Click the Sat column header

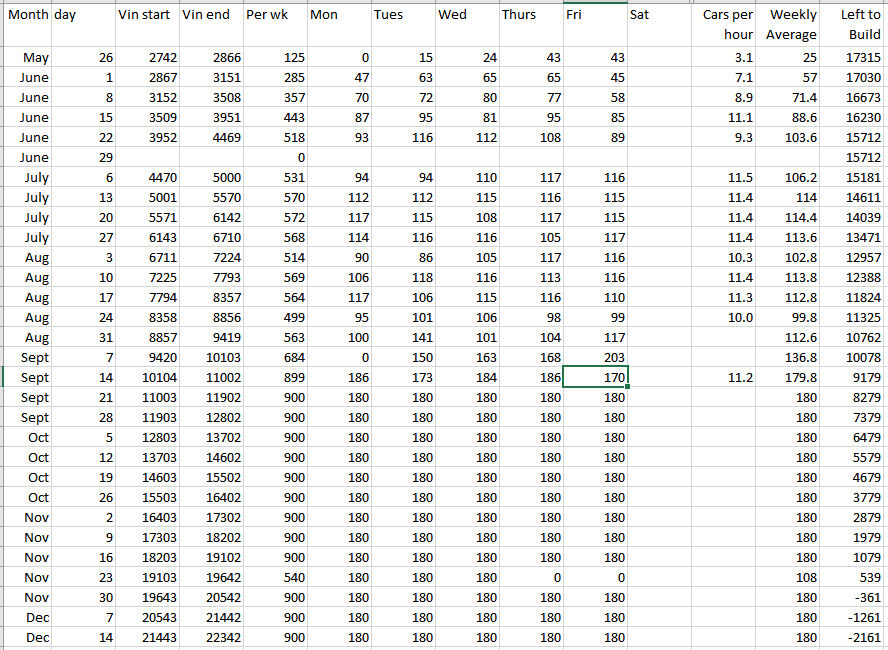point(658,16)
